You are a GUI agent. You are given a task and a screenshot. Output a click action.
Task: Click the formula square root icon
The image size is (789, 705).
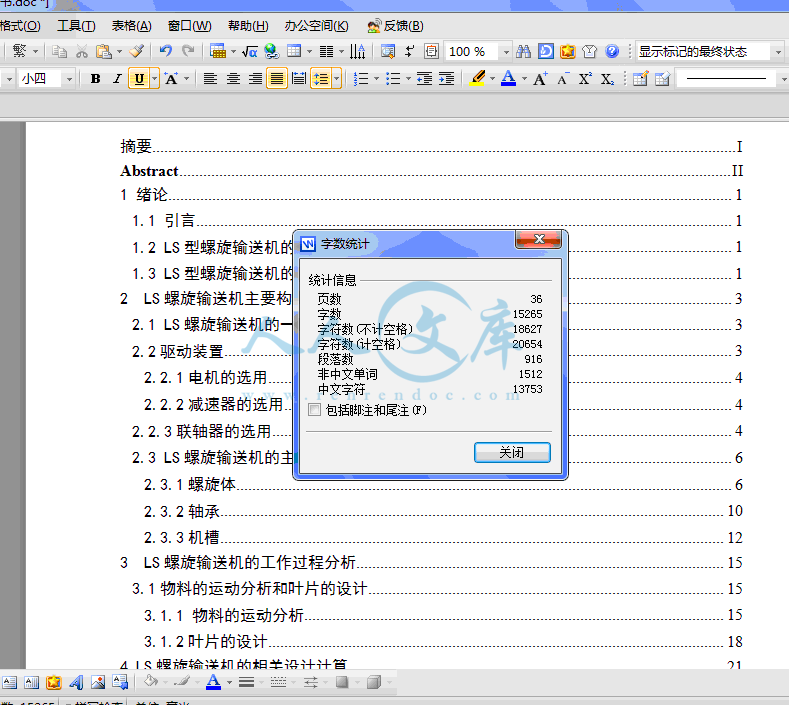click(x=250, y=51)
